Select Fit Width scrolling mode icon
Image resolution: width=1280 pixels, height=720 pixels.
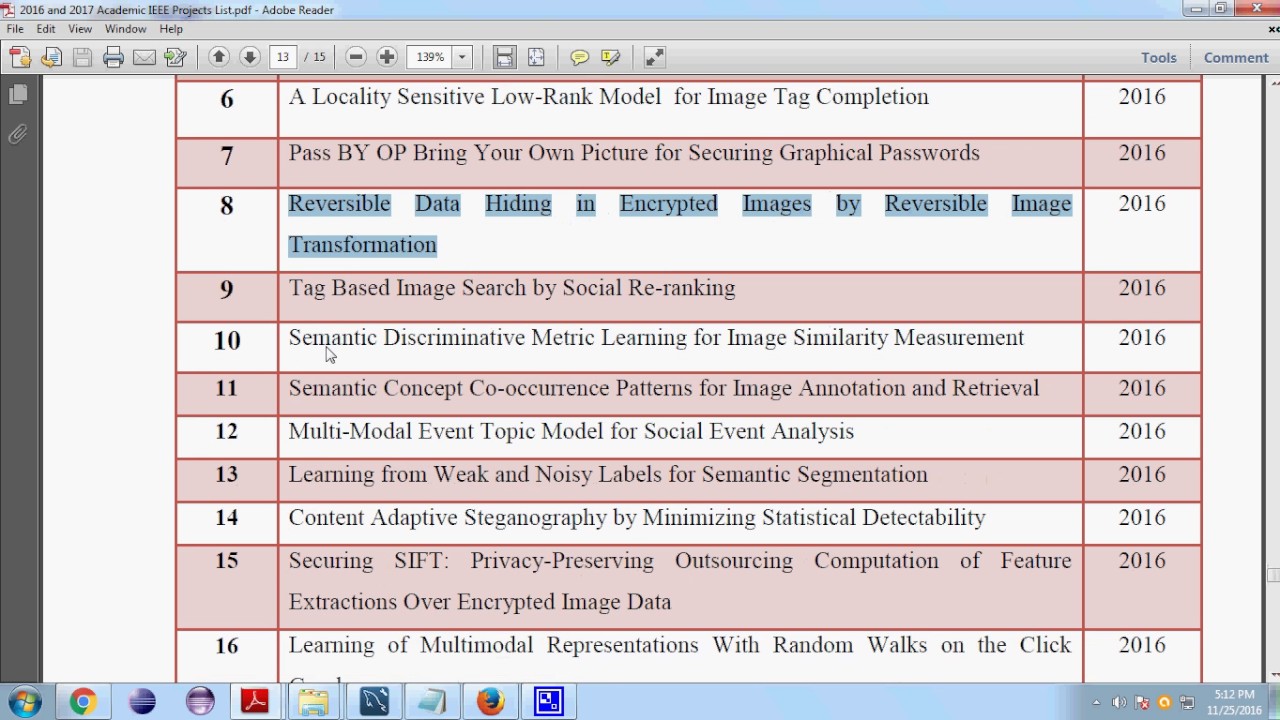pos(504,57)
